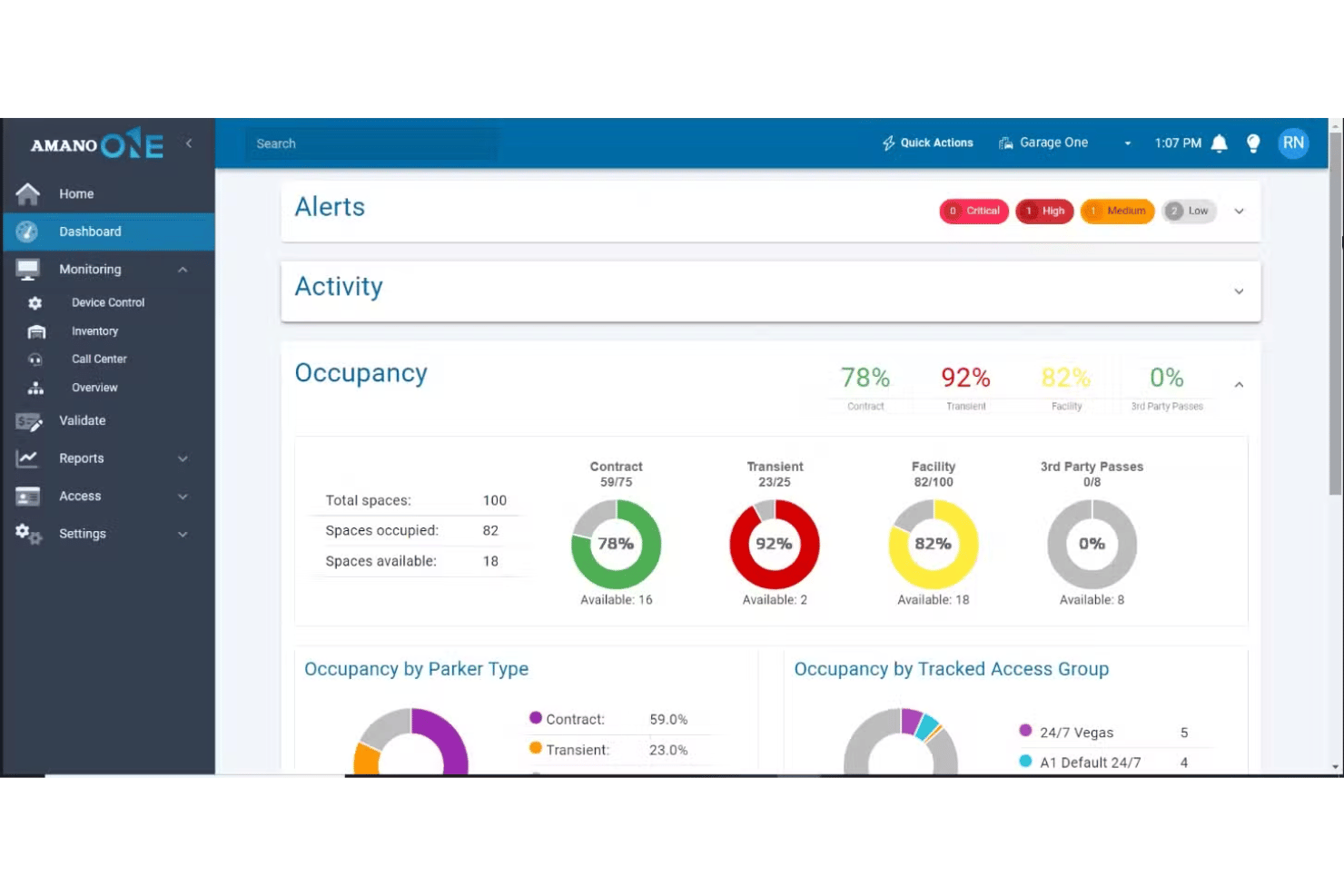
Task: Go to Call Center page
Action: pyautogui.click(x=99, y=359)
